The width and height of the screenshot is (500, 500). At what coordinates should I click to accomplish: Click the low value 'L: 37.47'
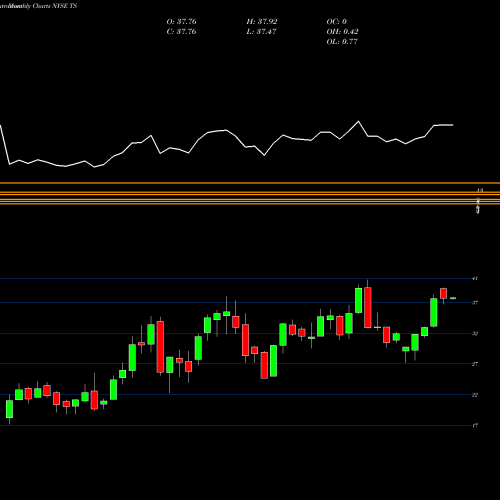(261, 32)
